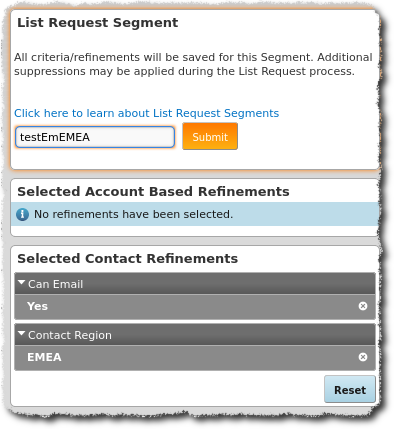The image size is (394, 429).
Task: Open the List Request Segments help link
Action: click(x=146, y=113)
